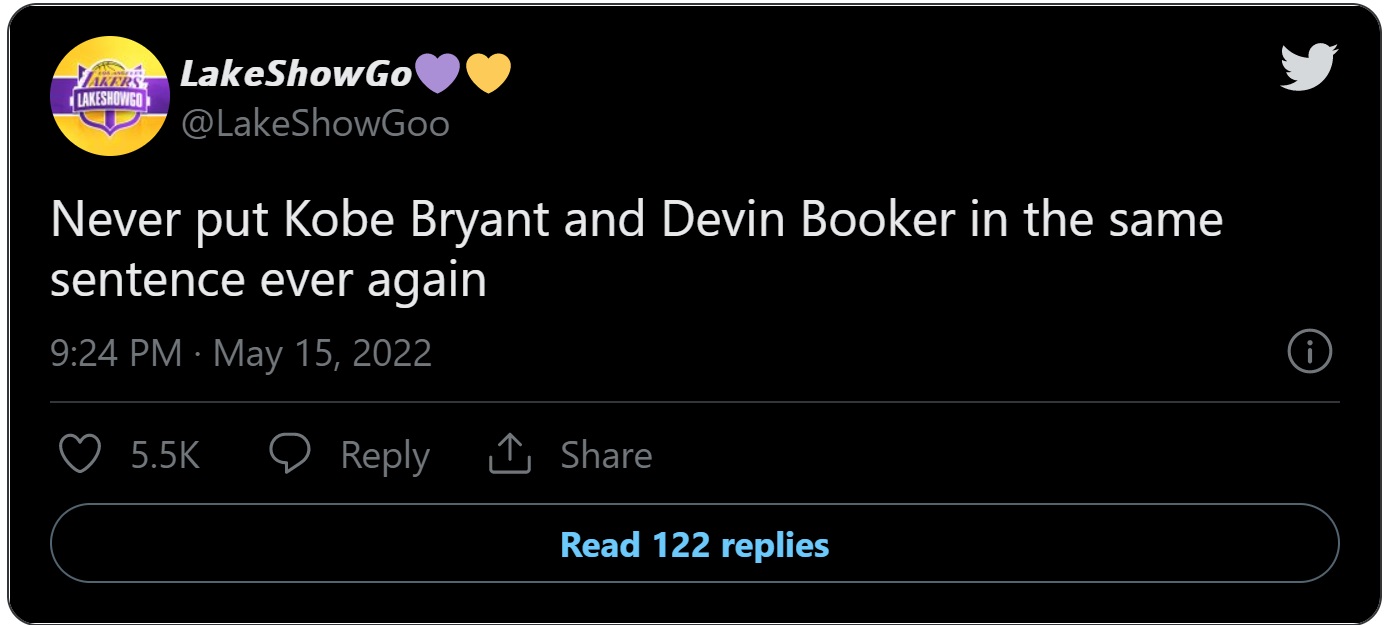Image resolution: width=1392 pixels, height=625 pixels.
Task: Click the Twitter bird logo
Action: (1309, 67)
